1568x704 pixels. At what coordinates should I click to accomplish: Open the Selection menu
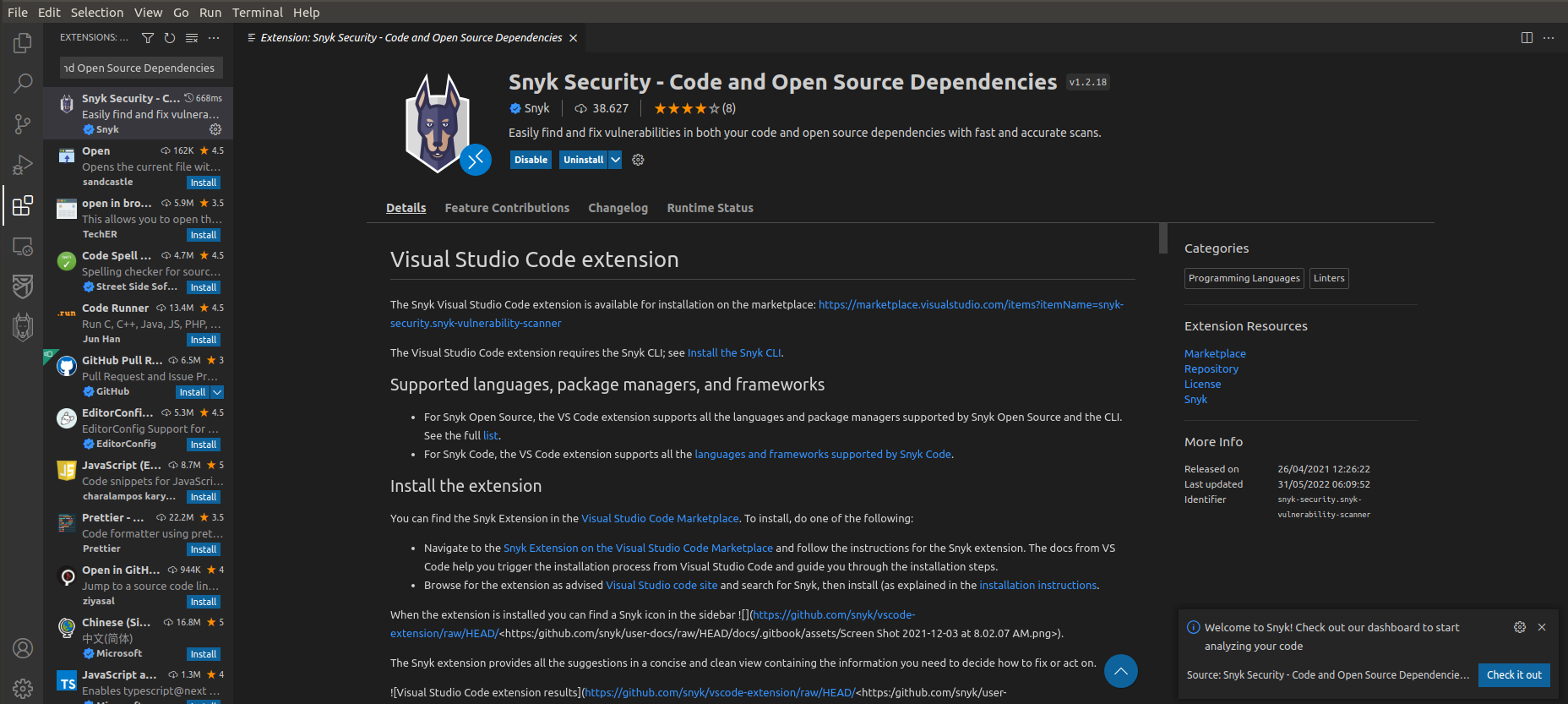97,13
